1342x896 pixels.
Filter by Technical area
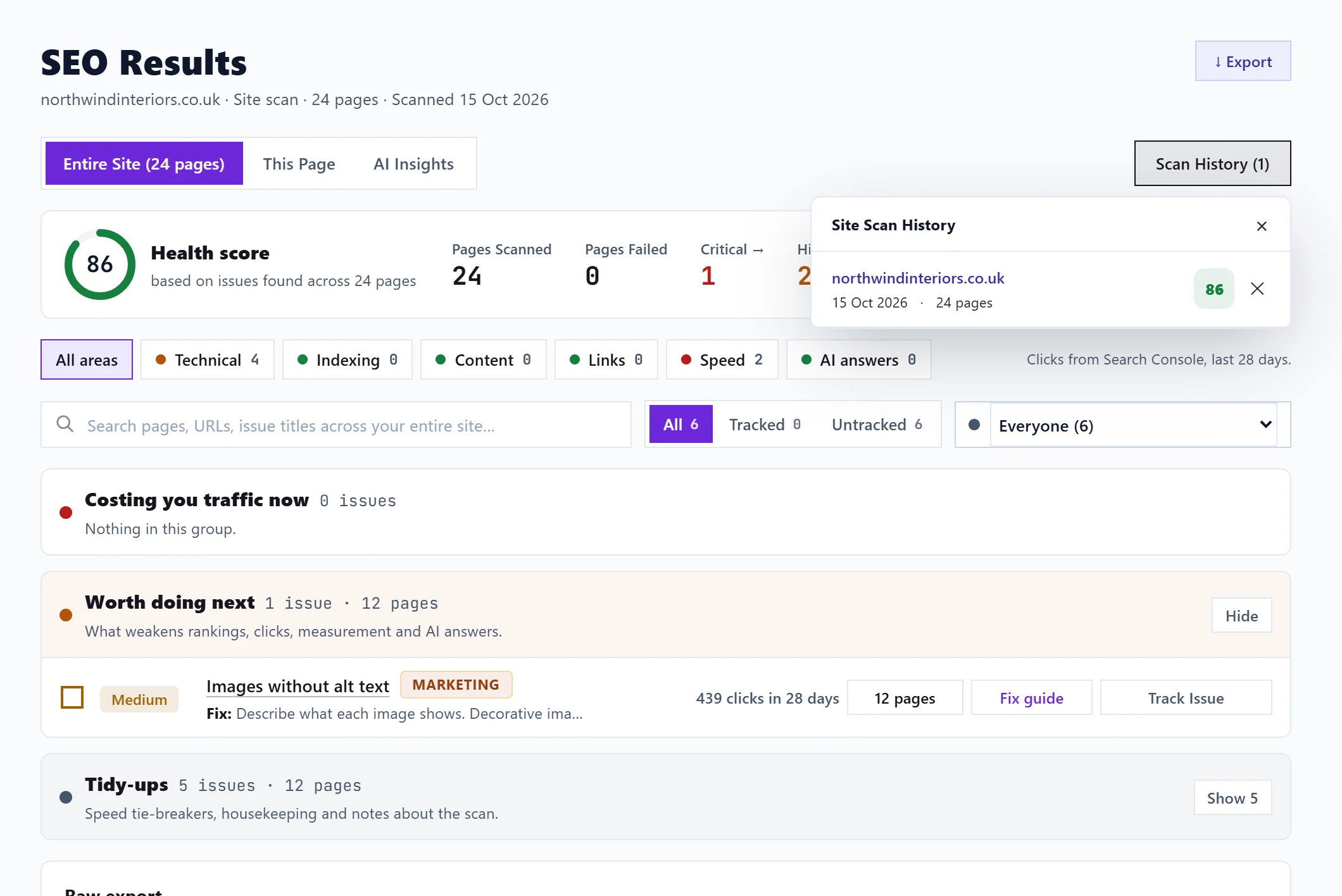point(208,359)
